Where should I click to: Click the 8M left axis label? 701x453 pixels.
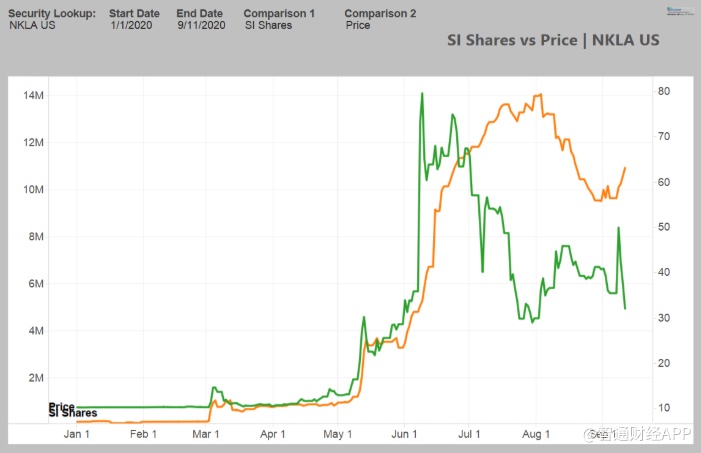(35, 237)
